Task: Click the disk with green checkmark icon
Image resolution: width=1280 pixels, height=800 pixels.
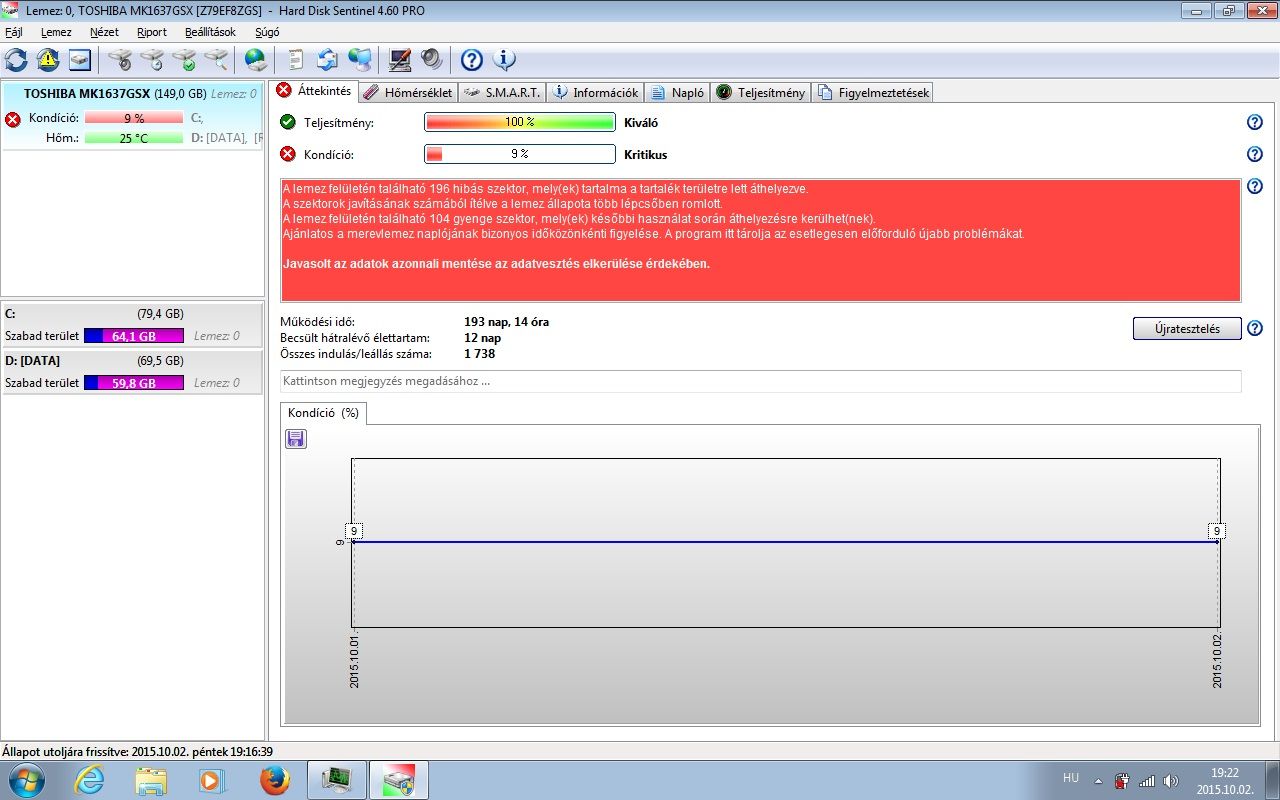Action: coord(184,60)
